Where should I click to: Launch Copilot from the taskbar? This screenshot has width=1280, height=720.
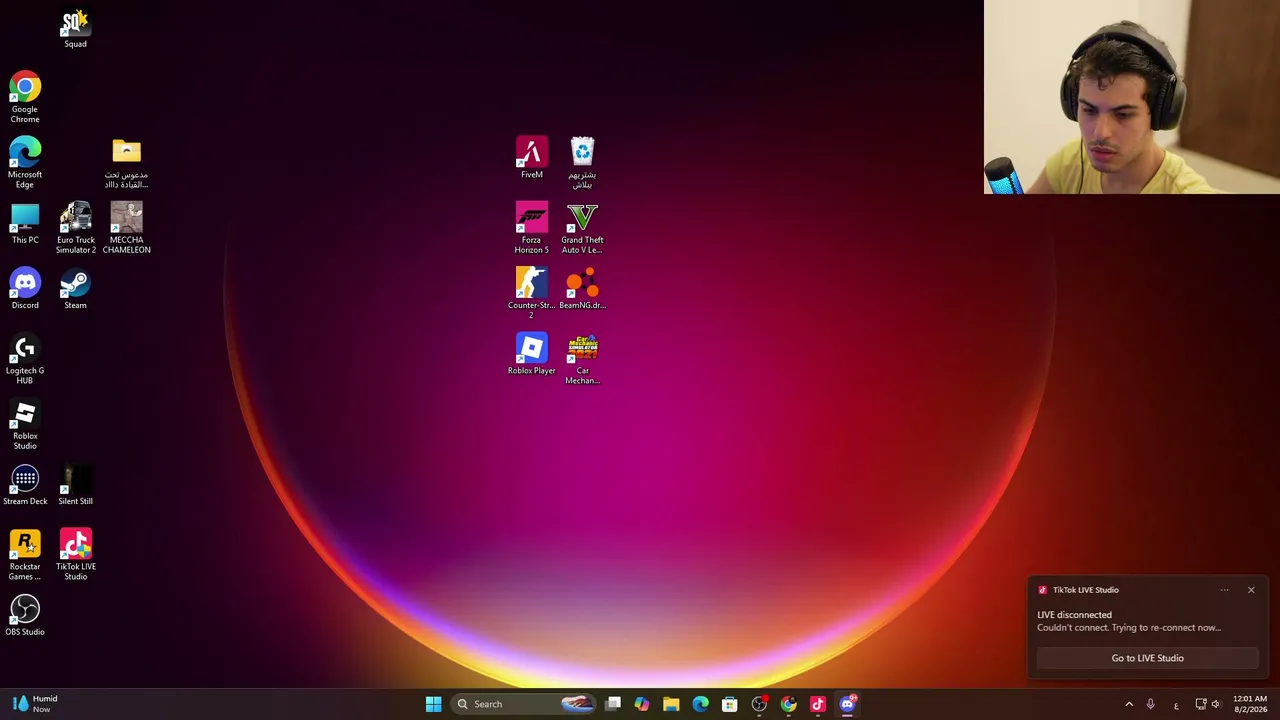[642, 704]
